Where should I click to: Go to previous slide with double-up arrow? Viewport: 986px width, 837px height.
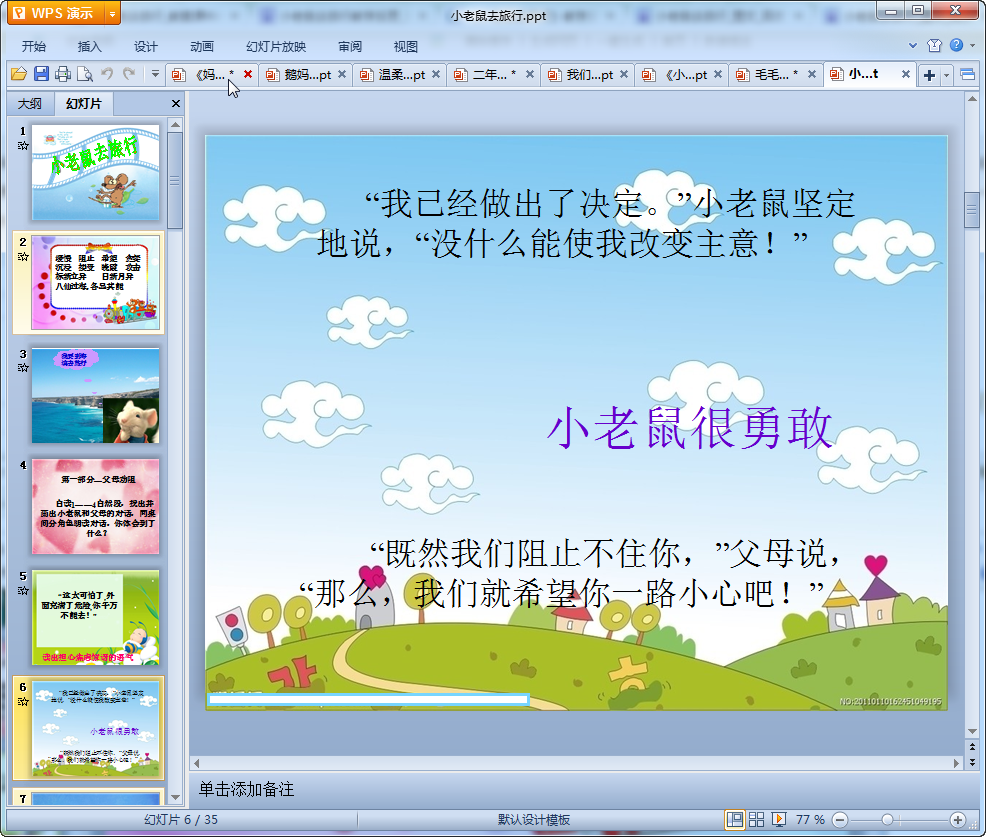click(972, 747)
